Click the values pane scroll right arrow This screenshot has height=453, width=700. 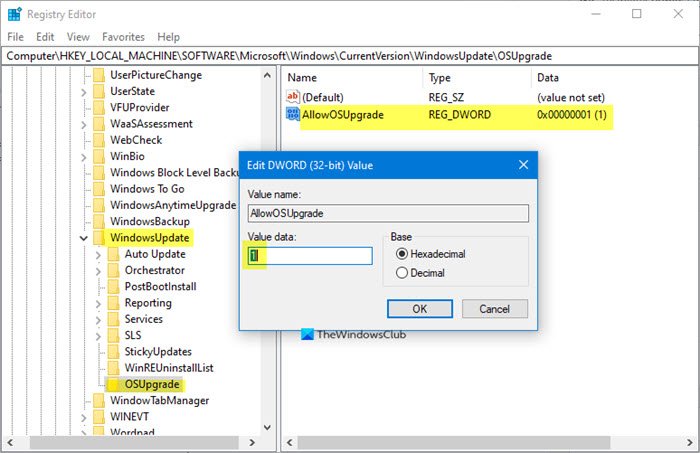point(690,442)
